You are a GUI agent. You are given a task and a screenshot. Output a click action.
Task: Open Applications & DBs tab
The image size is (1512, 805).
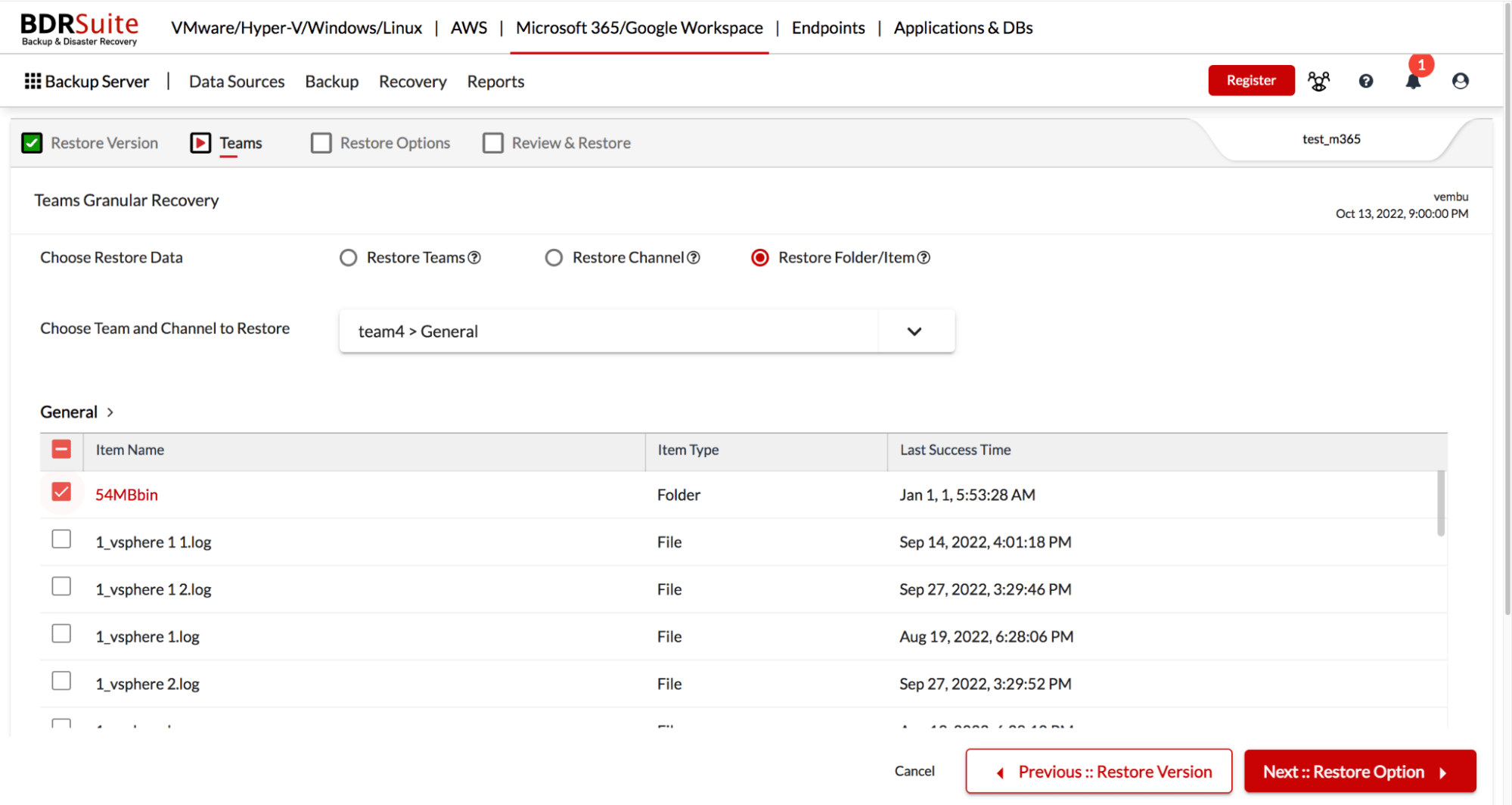coord(963,28)
